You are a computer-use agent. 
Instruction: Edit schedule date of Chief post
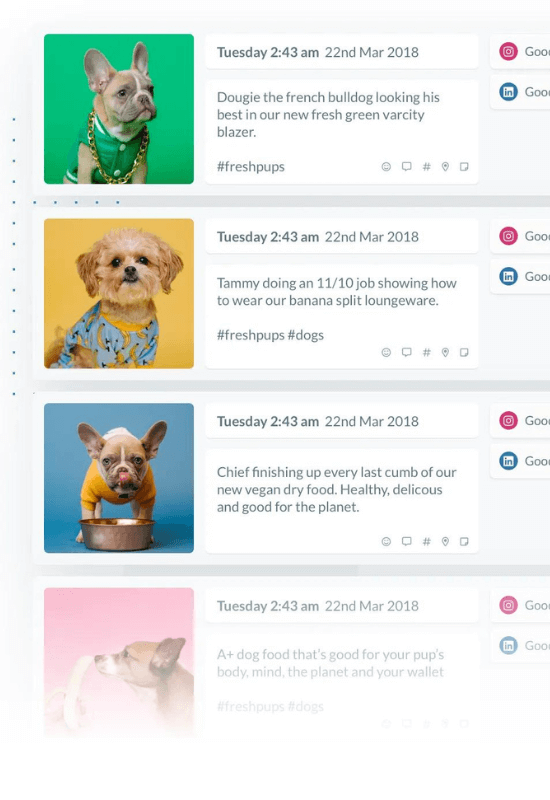342,421
